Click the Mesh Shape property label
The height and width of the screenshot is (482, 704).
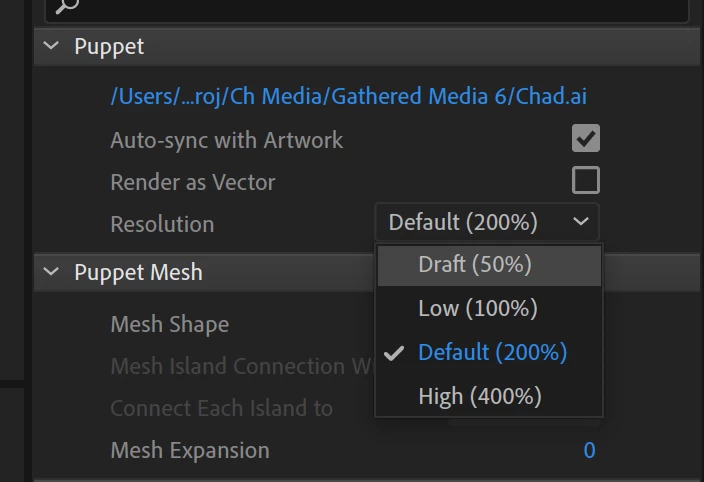point(170,324)
